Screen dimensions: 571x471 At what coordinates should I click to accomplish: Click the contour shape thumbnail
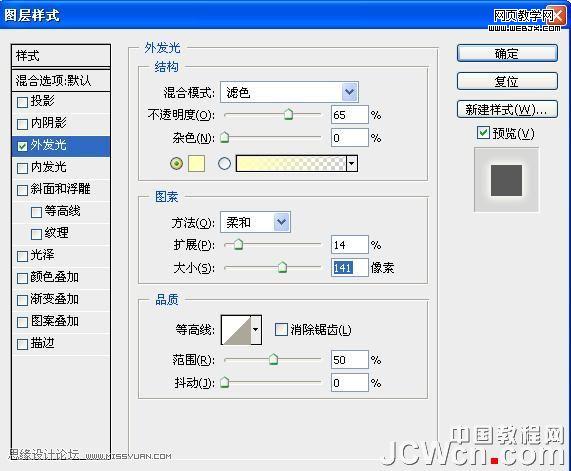(x=236, y=330)
